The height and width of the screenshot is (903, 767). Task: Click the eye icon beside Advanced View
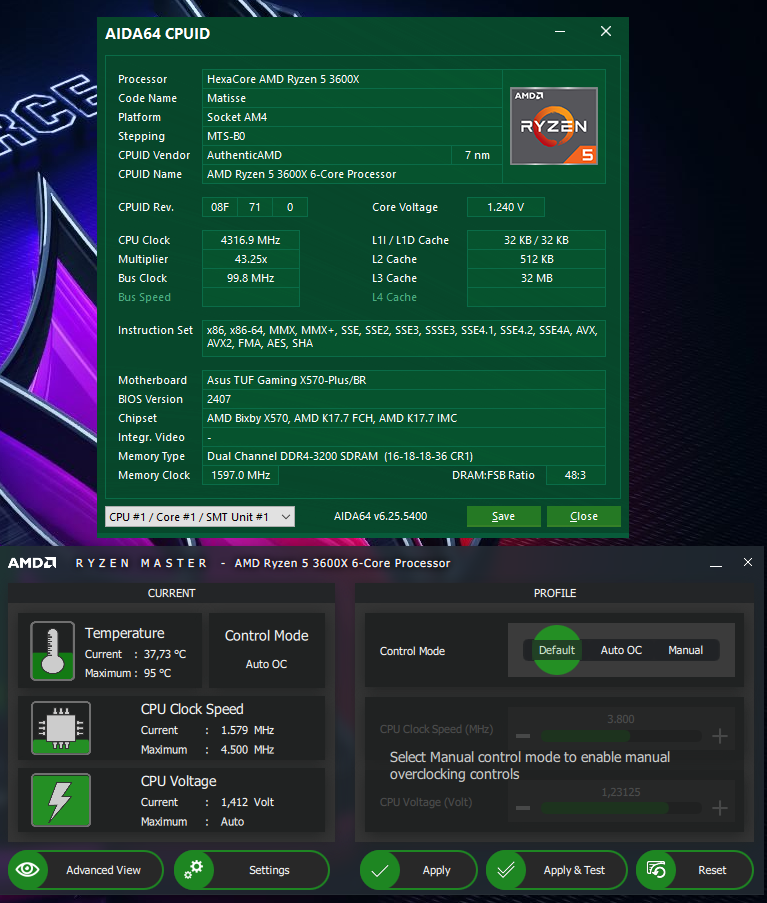[28, 870]
